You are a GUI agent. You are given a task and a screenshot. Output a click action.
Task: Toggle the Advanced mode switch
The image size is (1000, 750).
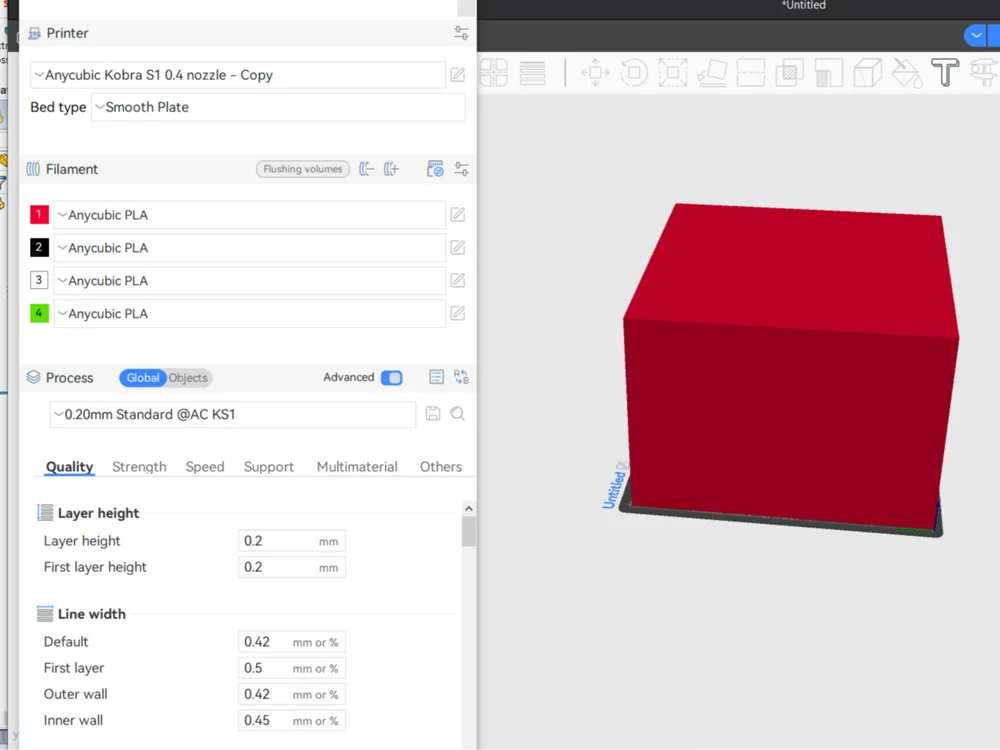[392, 378]
